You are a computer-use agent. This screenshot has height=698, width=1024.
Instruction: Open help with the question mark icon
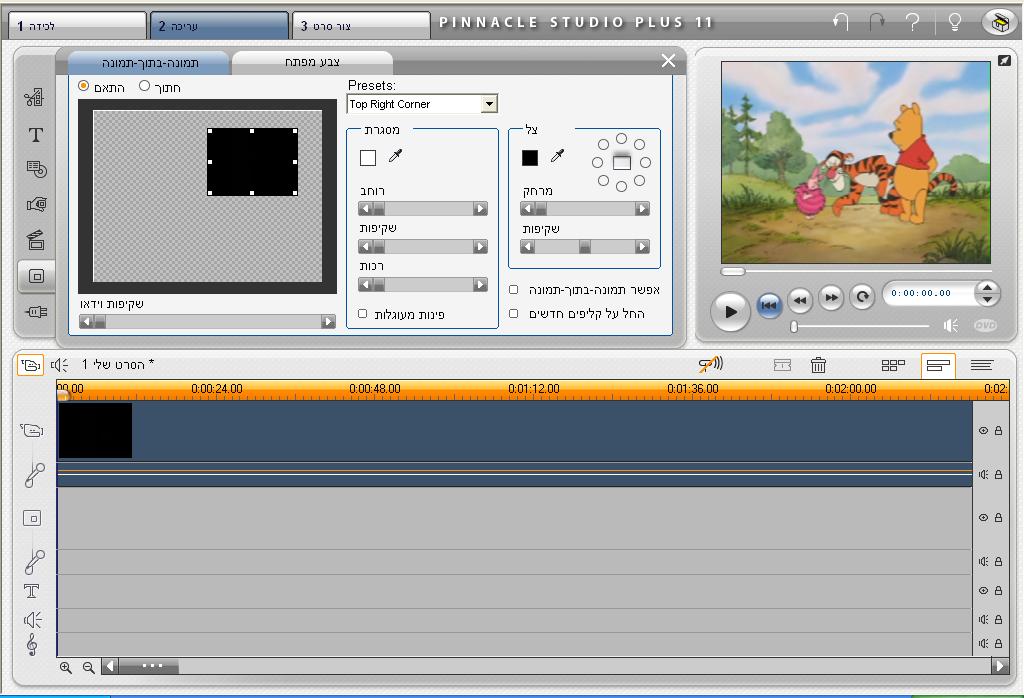tap(913, 22)
